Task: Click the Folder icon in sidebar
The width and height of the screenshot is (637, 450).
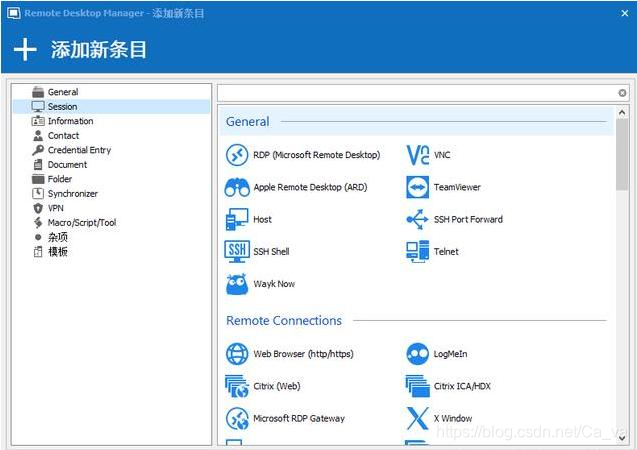Action: (x=38, y=179)
